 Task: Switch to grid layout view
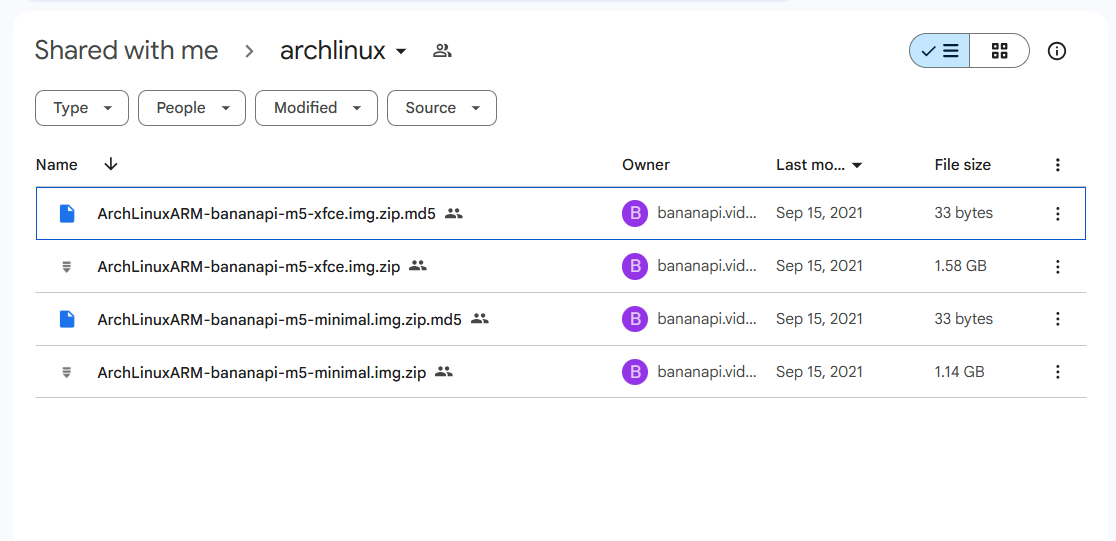click(999, 51)
